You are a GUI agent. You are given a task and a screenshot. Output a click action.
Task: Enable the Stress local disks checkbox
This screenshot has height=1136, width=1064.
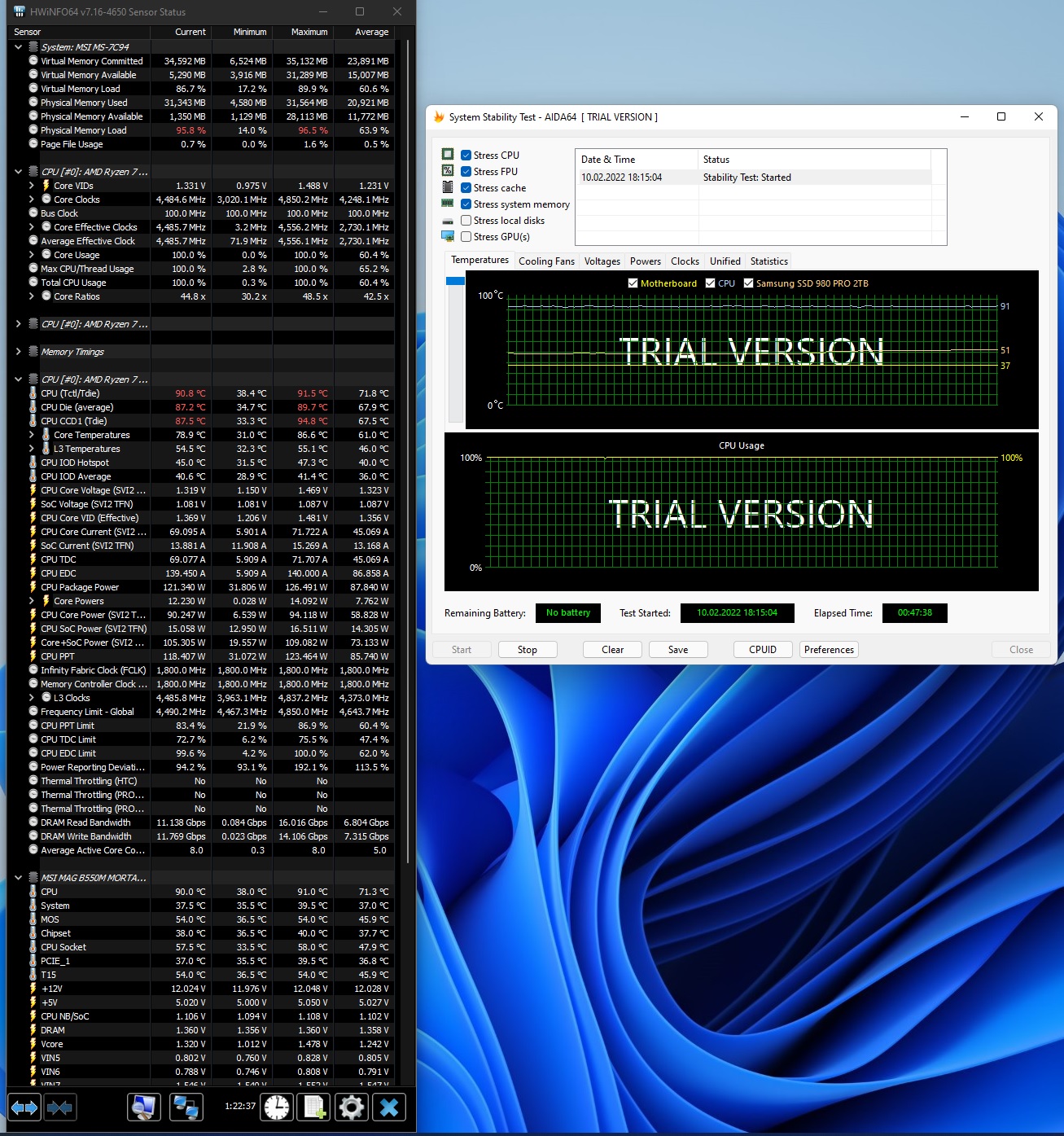click(466, 221)
